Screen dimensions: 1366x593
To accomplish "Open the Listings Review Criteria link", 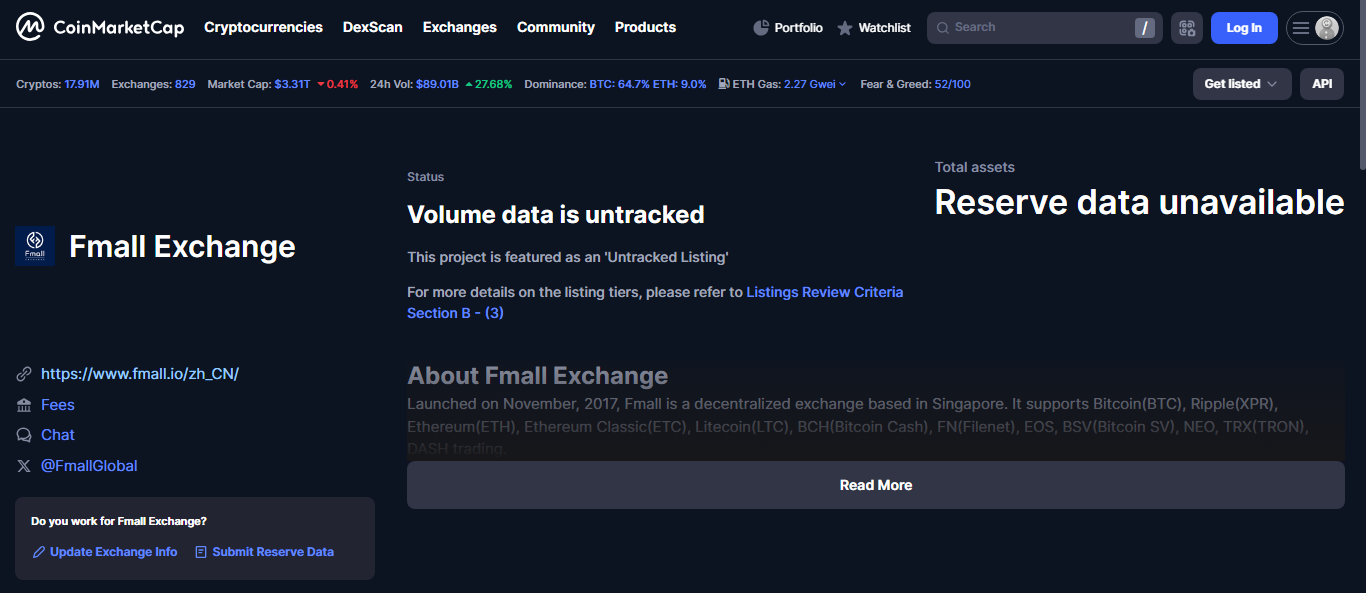I will coord(824,292).
